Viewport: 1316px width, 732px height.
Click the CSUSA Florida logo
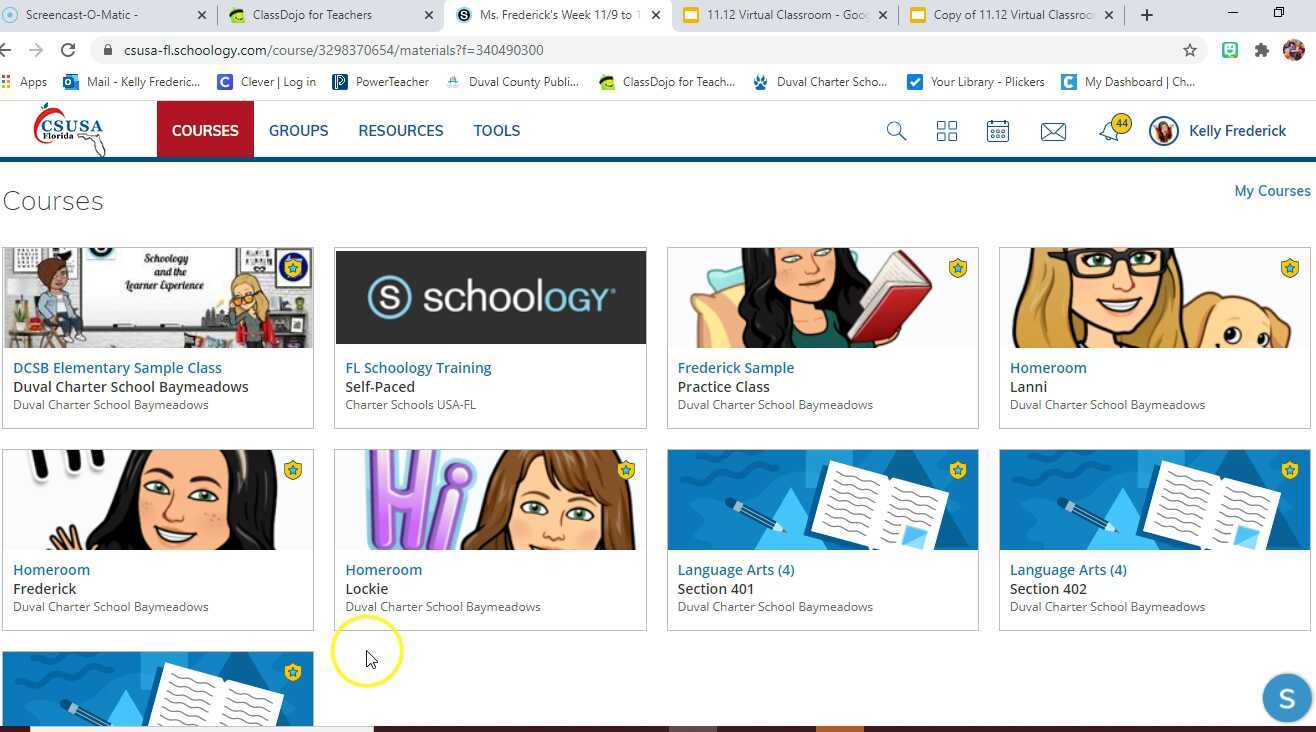coord(70,130)
